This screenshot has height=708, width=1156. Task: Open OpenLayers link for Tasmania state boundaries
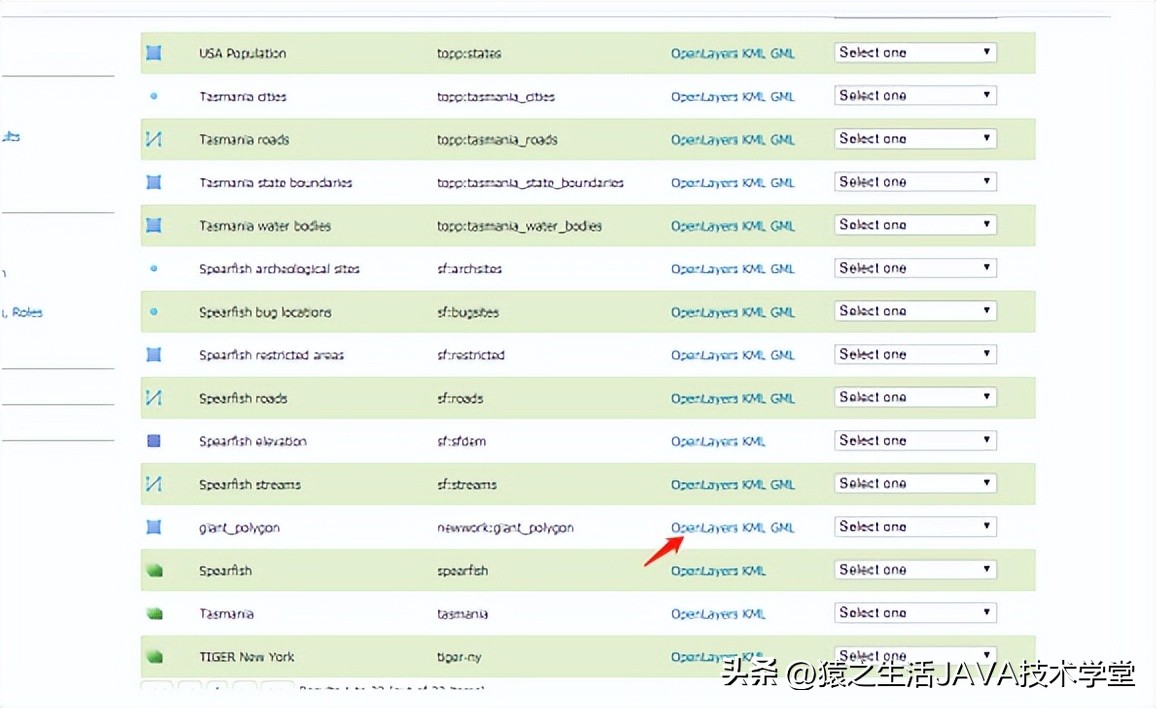tap(704, 183)
